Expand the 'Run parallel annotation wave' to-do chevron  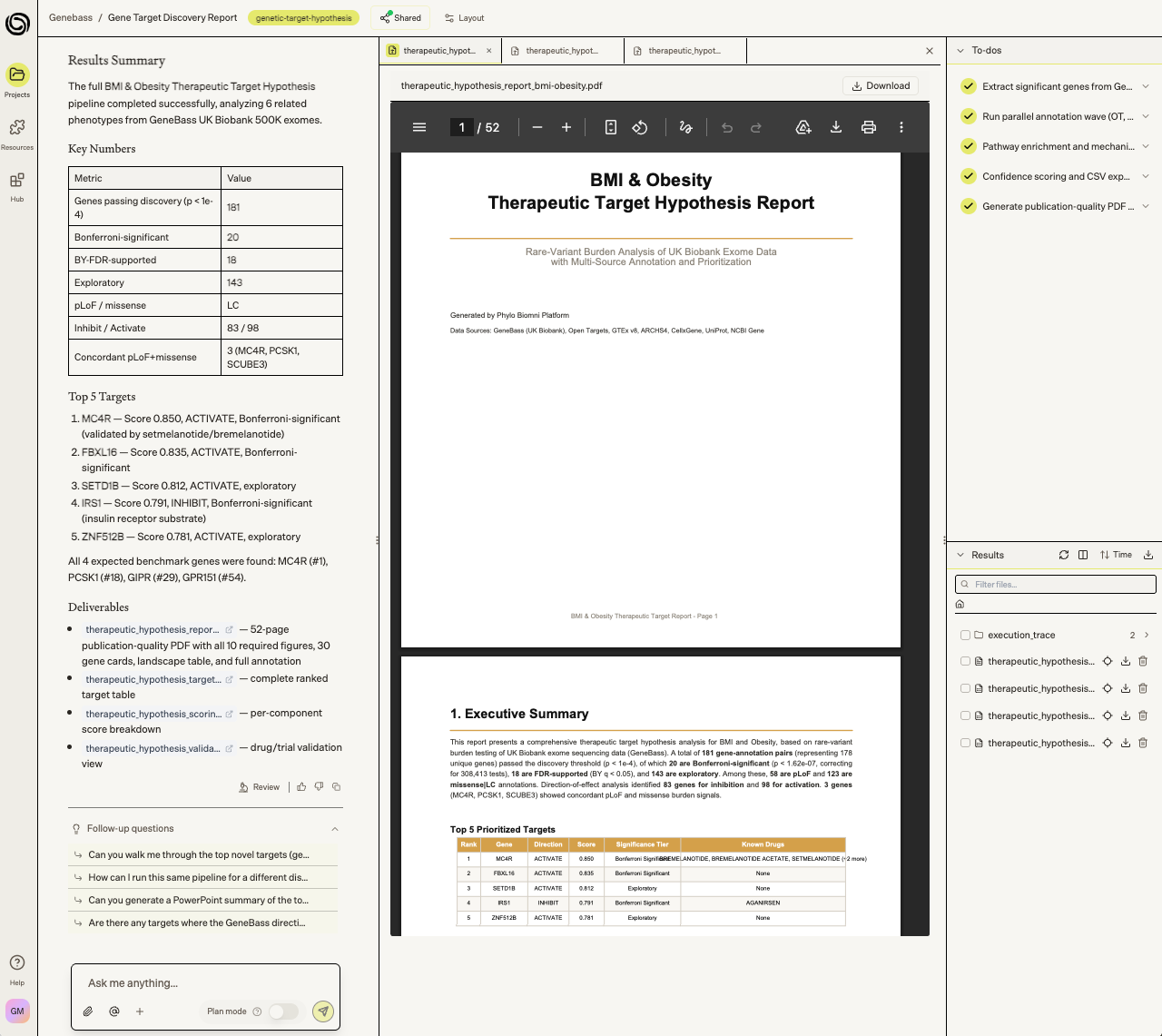coord(1146,116)
